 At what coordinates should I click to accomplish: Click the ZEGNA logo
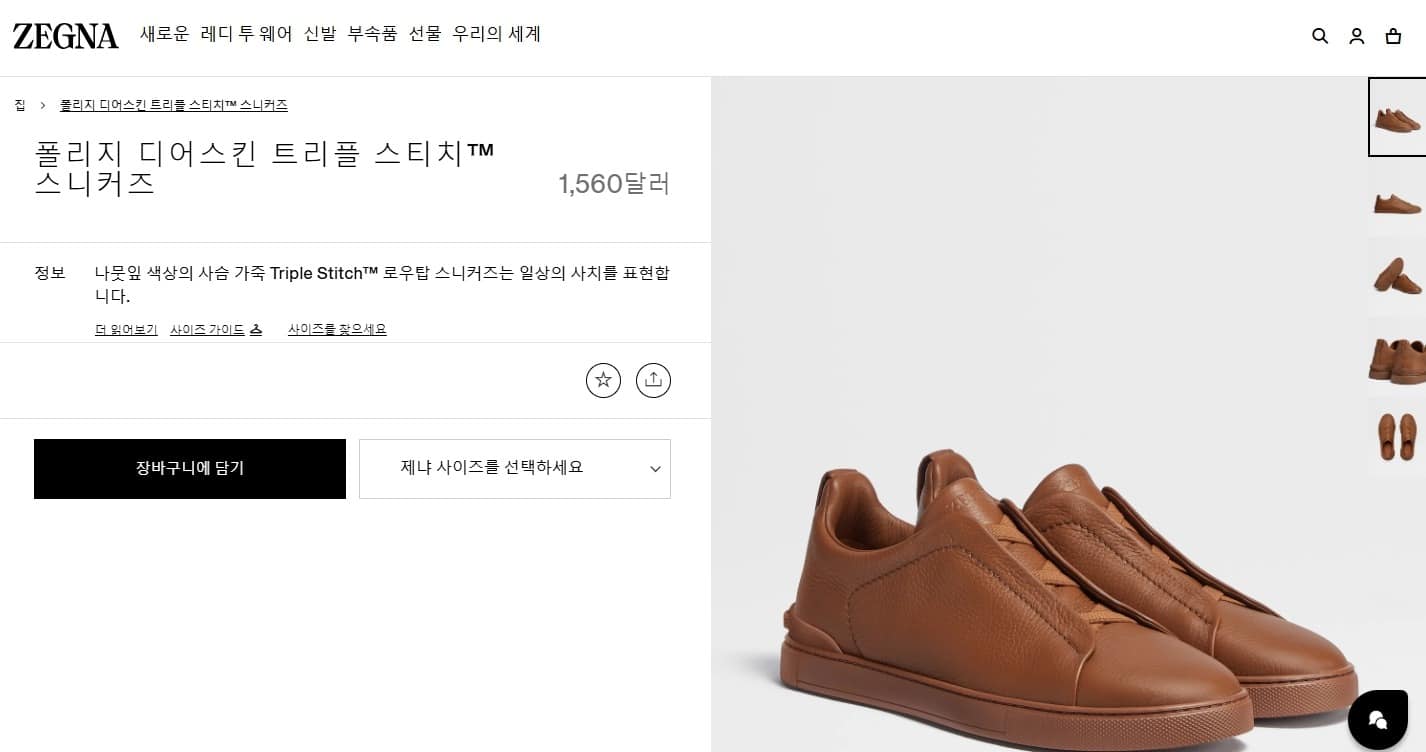pyautogui.click(x=66, y=36)
